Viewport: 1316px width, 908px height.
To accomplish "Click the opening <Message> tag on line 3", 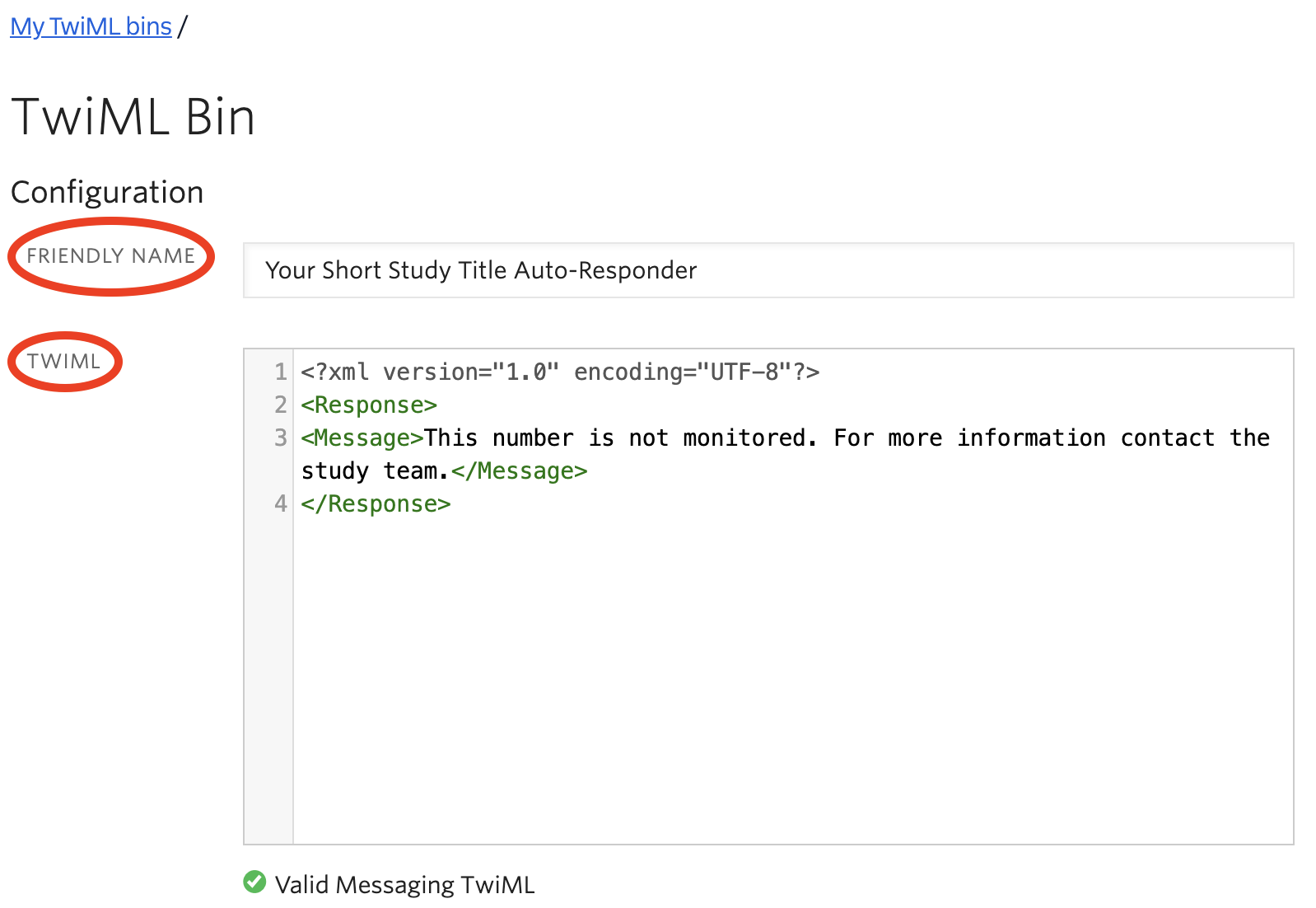I will pos(362,438).
